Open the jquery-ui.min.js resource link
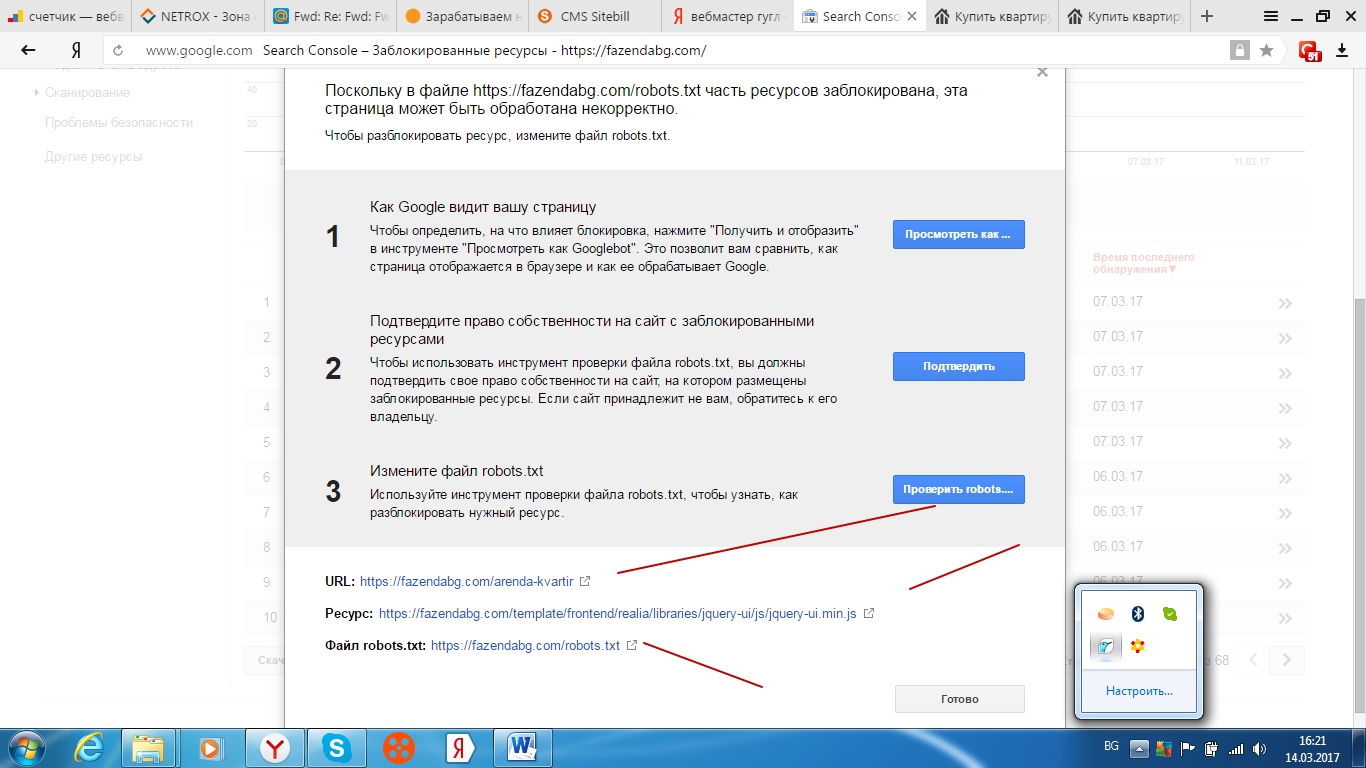Viewport: 1366px width, 768px height. pos(618,613)
